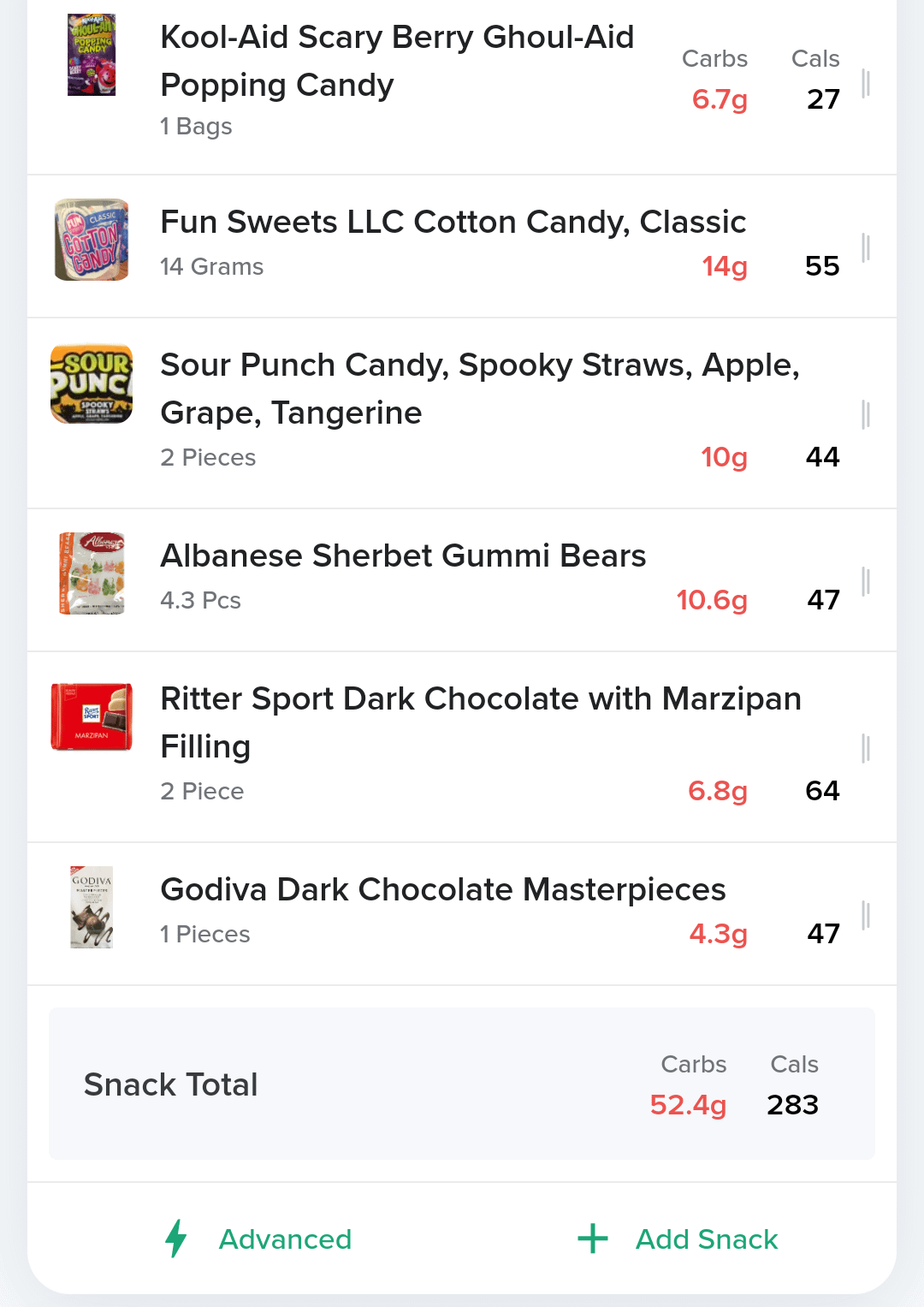Viewport: 924px width, 1307px height.
Task: Open the Ritter Sport Marzipan product image
Action: tap(92, 717)
